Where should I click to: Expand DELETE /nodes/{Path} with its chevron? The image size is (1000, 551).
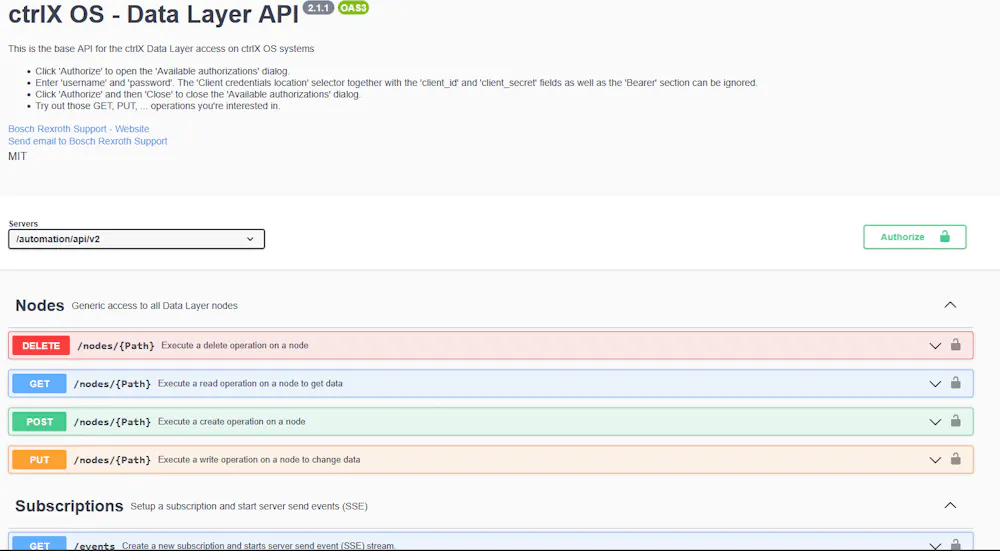point(935,346)
